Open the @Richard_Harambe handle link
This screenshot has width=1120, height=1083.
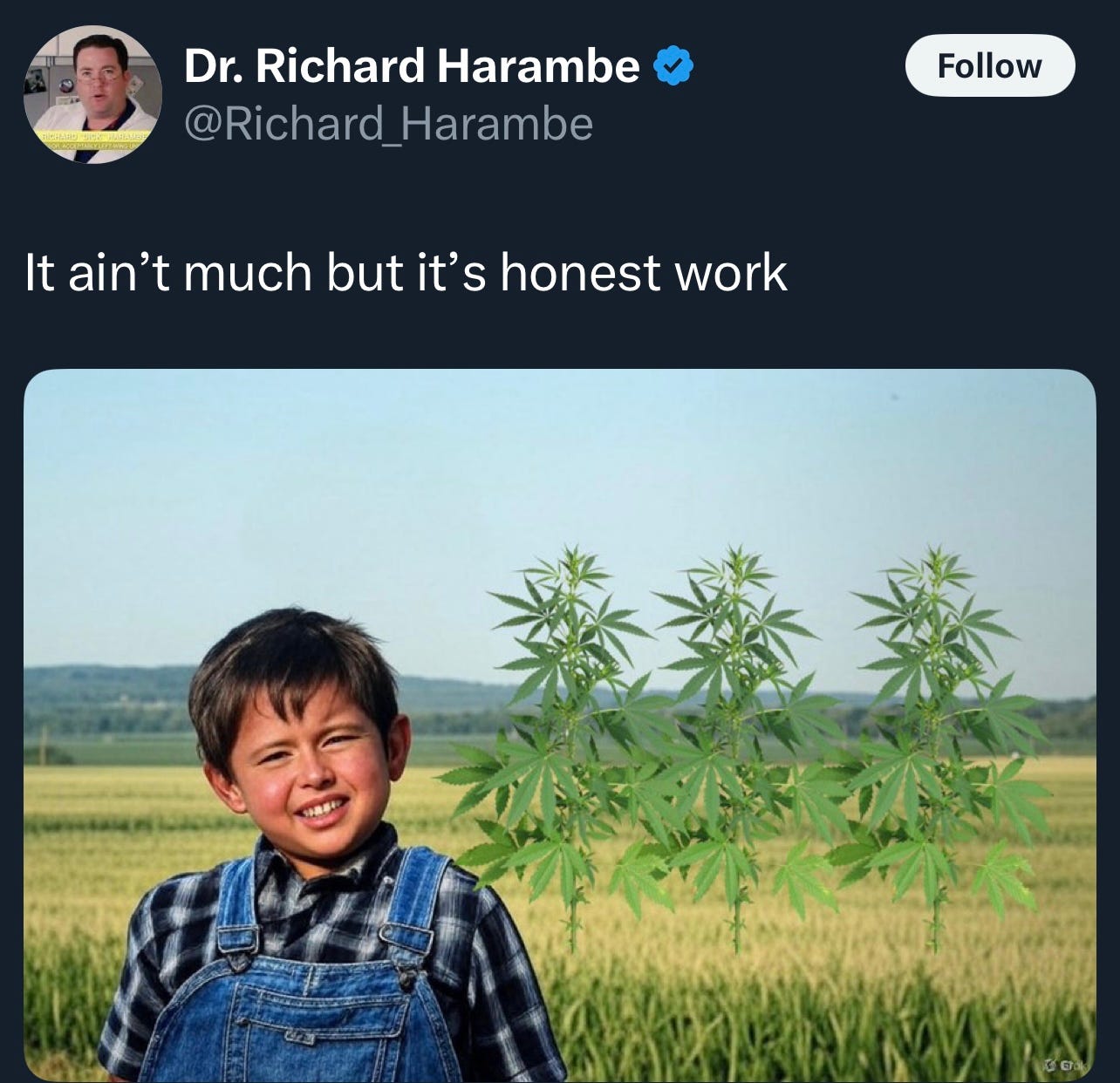[388, 124]
